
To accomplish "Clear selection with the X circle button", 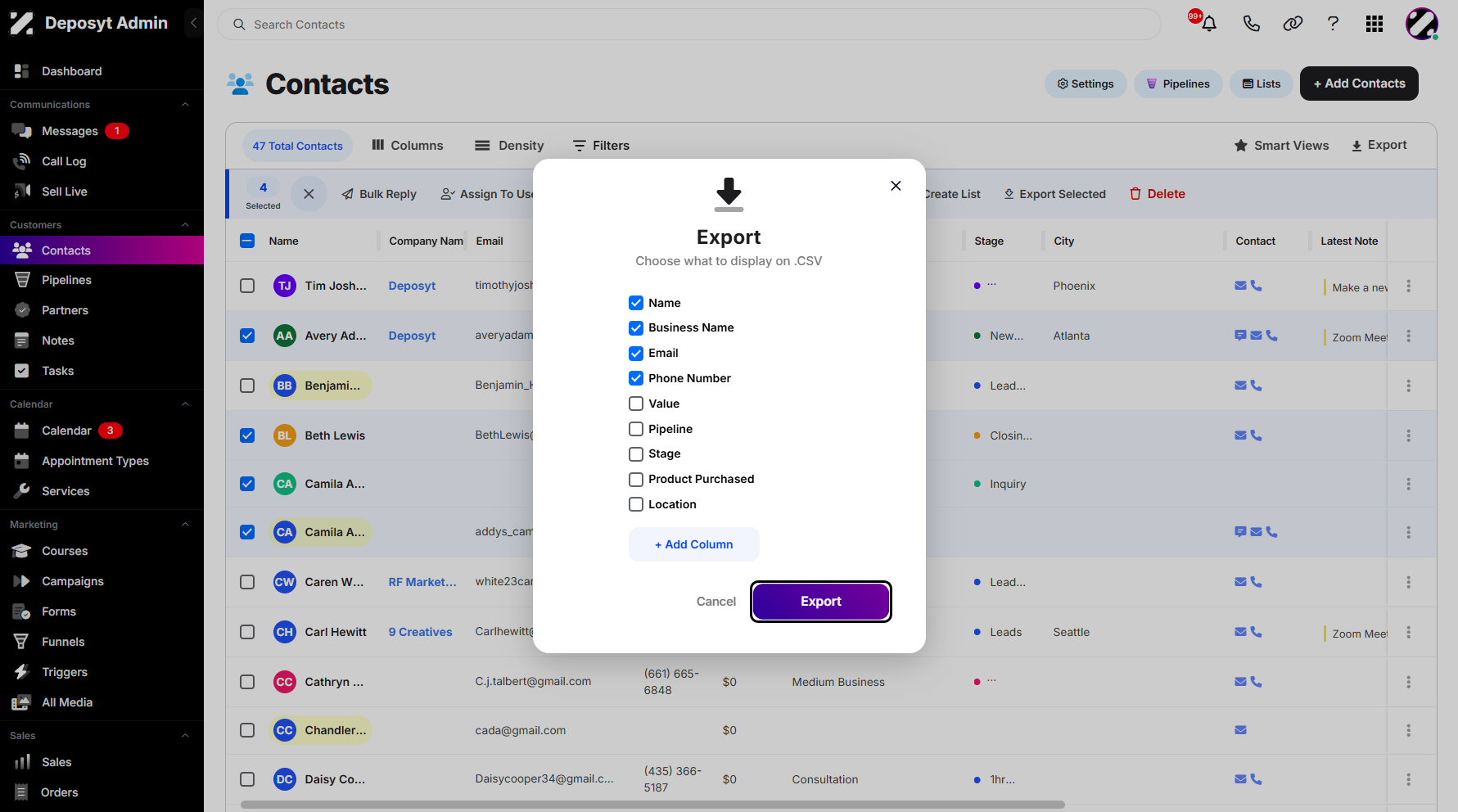I will pos(309,194).
